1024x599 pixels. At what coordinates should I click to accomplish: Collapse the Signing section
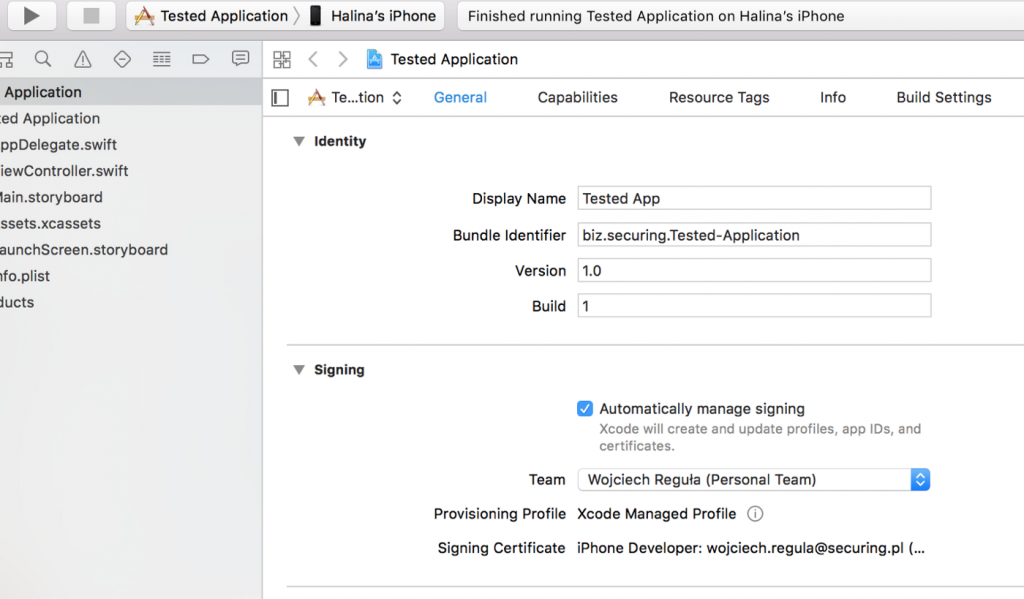(x=299, y=370)
